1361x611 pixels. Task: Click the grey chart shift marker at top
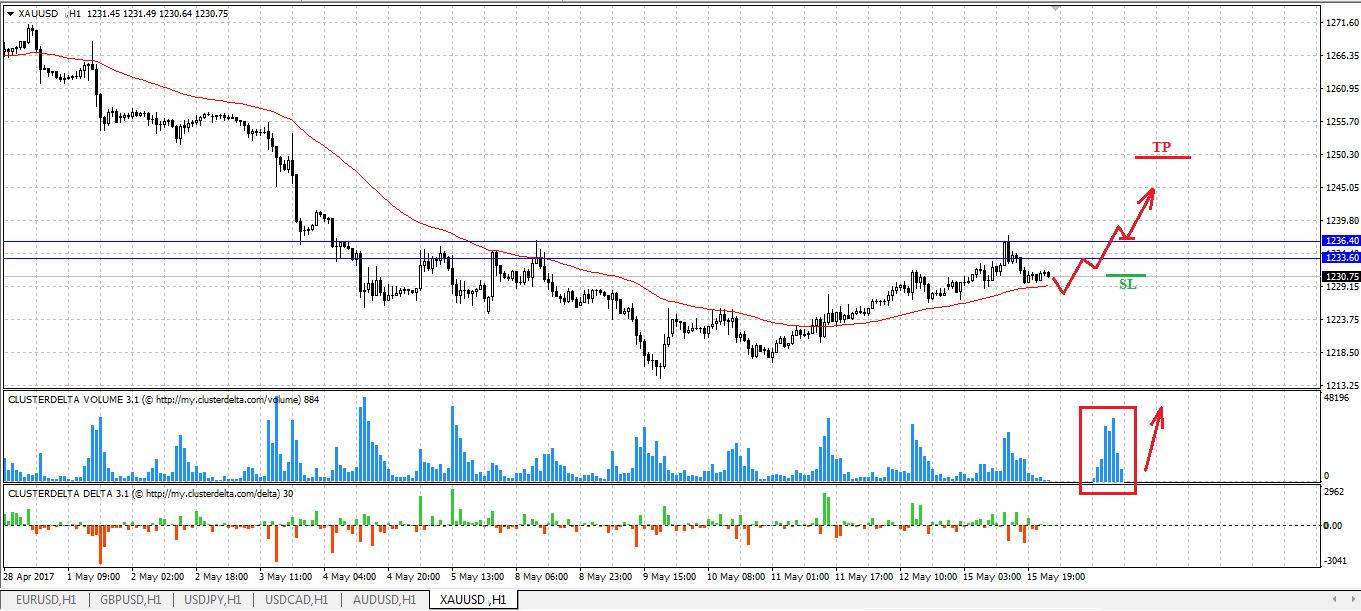[x=1053, y=9]
